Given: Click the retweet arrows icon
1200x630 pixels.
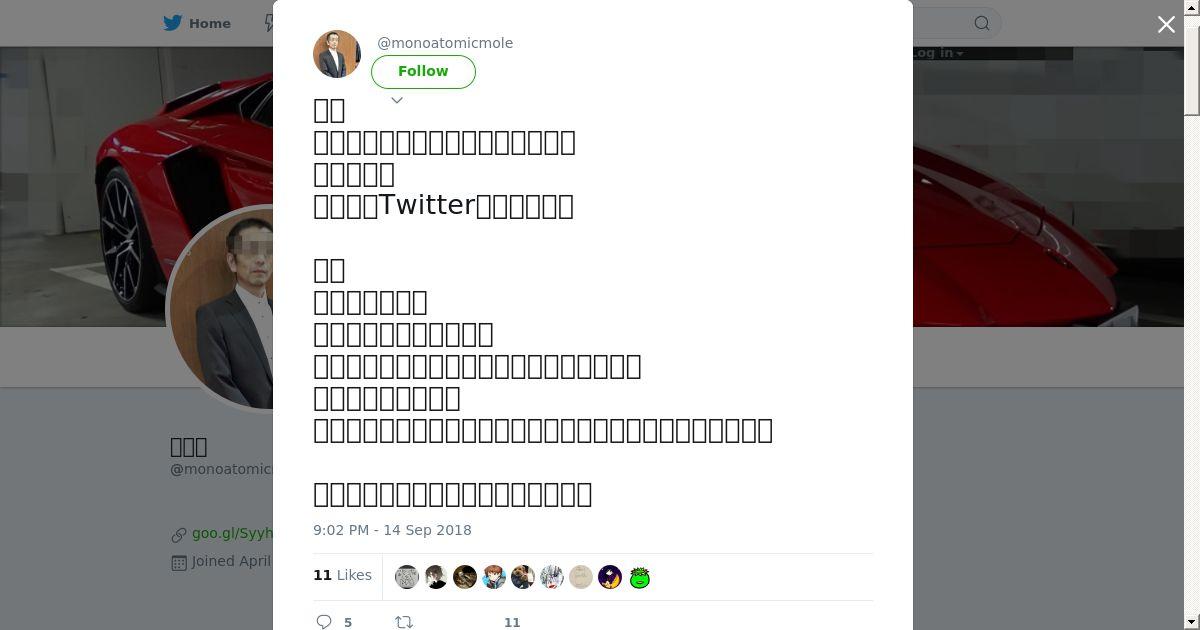Looking at the screenshot, I should point(404,621).
